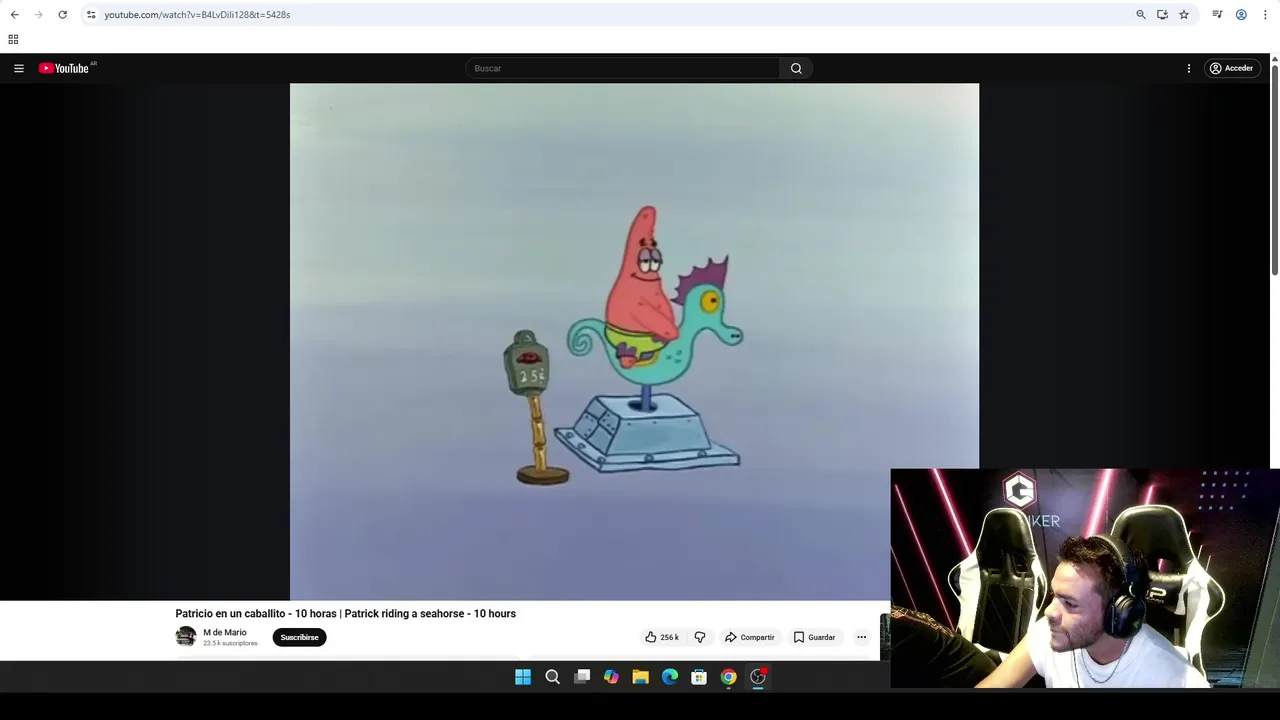Go back with the browser back arrow
Viewport: 1280px width, 720px height.
tap(14, 15)
